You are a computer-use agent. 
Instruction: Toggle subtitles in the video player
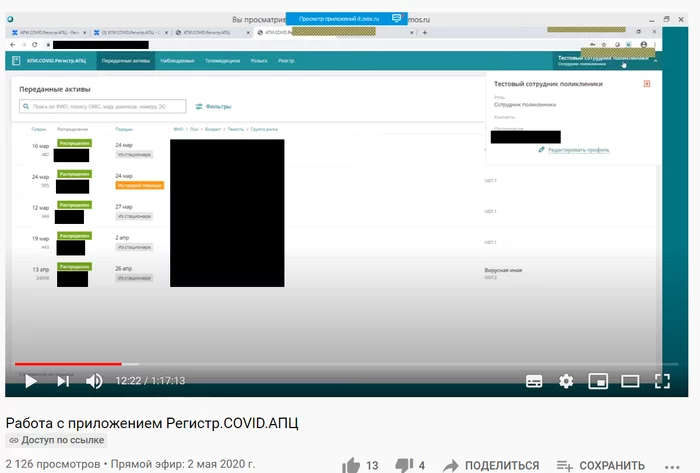pos(534,381)
